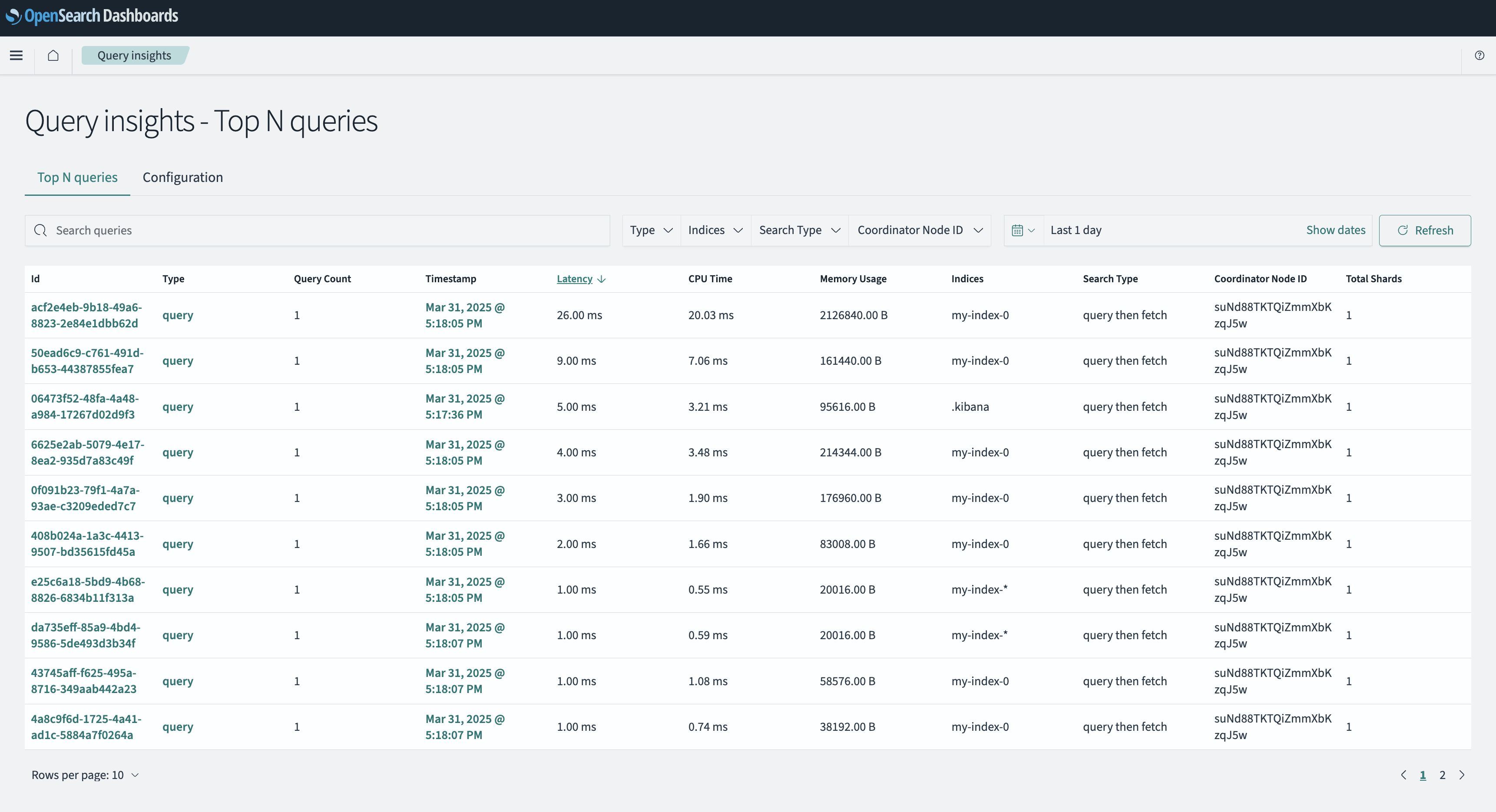Click the Query Count column header
The width and height of the screenshot is (1496, 812).
coord(322,279)
